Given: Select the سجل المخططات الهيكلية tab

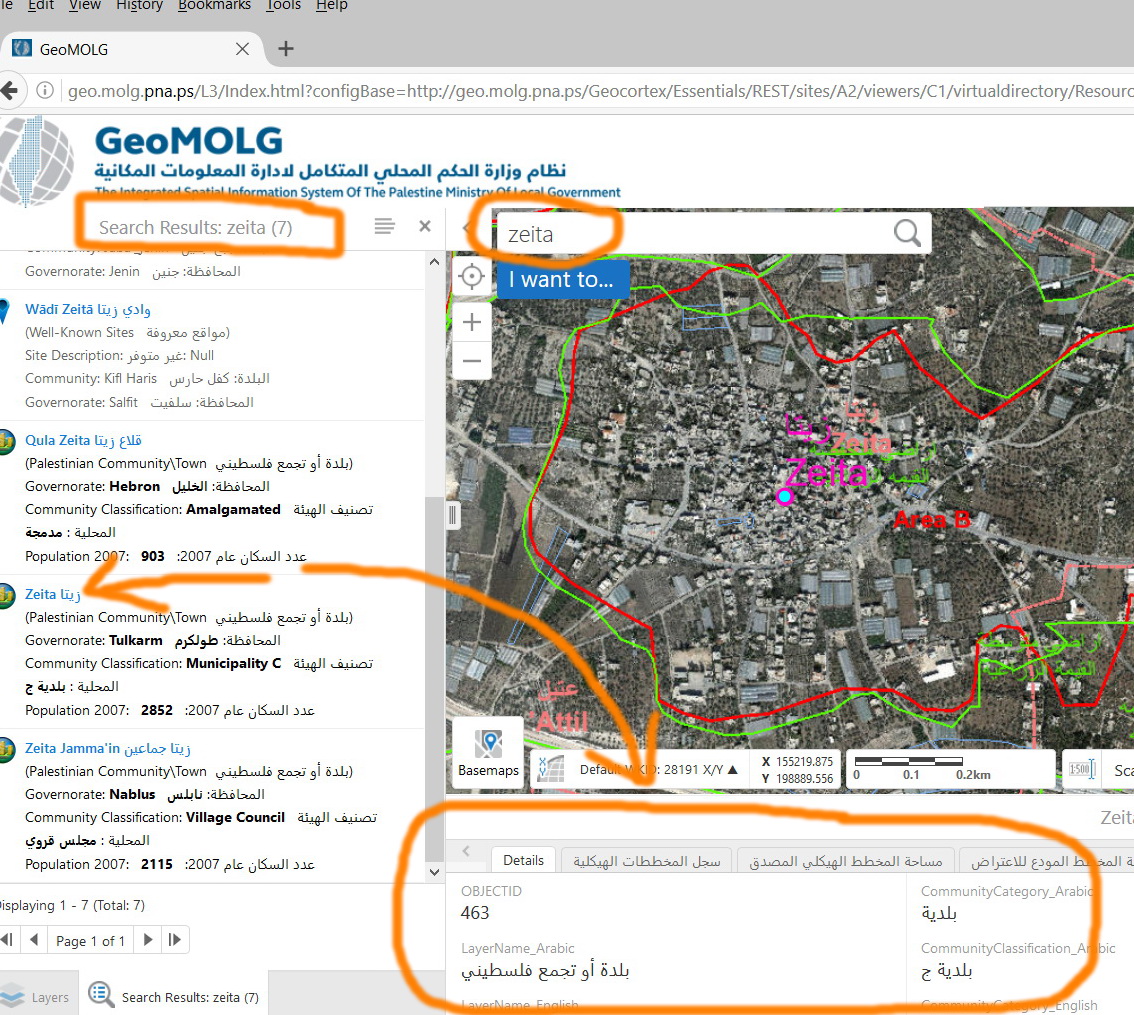Looking at the screenshot, I should [647, 861].
